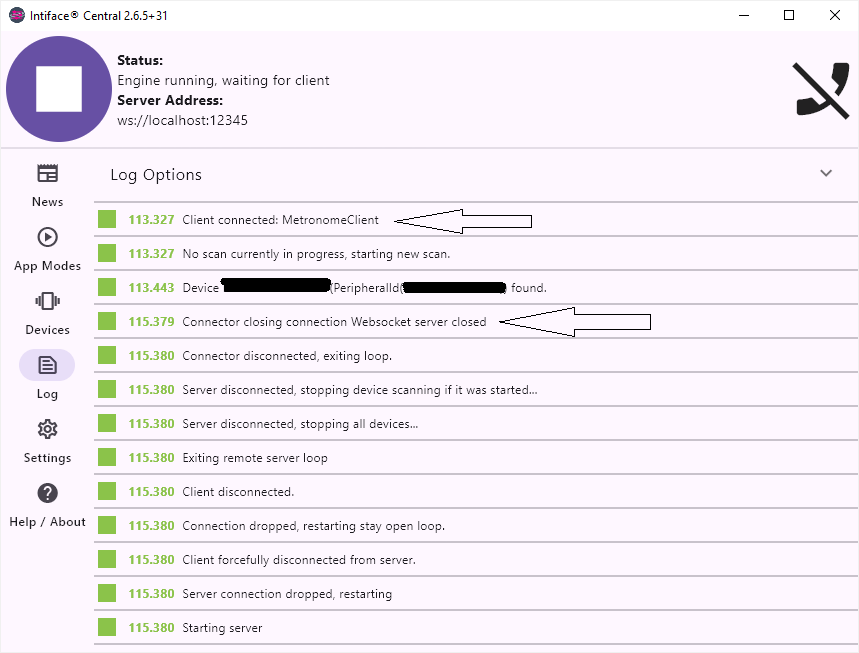
Task: Select the 'Device ... found.' log entry
Action: click(476, 288)
